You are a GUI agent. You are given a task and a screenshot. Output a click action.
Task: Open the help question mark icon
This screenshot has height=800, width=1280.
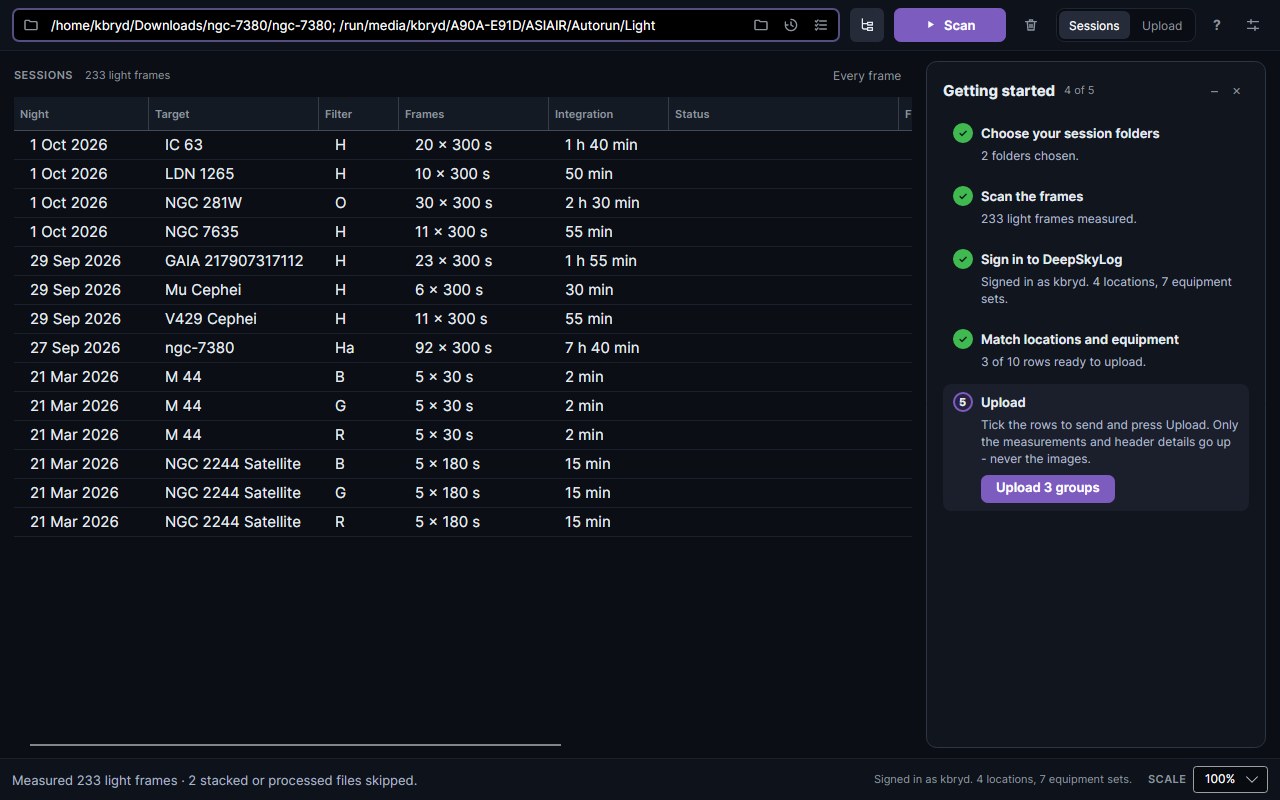pyautogui.click(x=1216, y=25)
